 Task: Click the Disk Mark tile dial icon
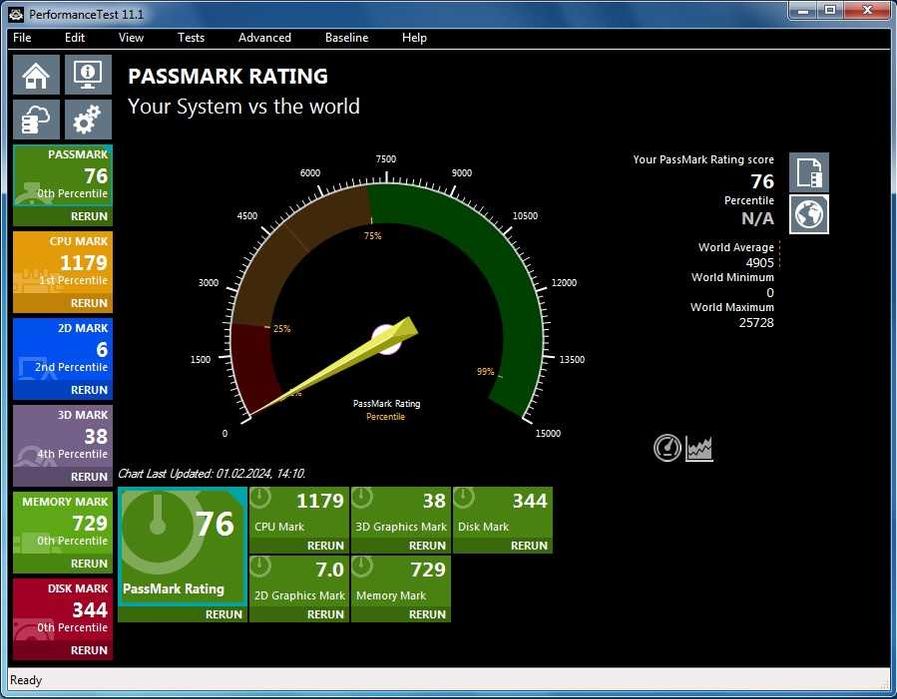tap(464, 497)
